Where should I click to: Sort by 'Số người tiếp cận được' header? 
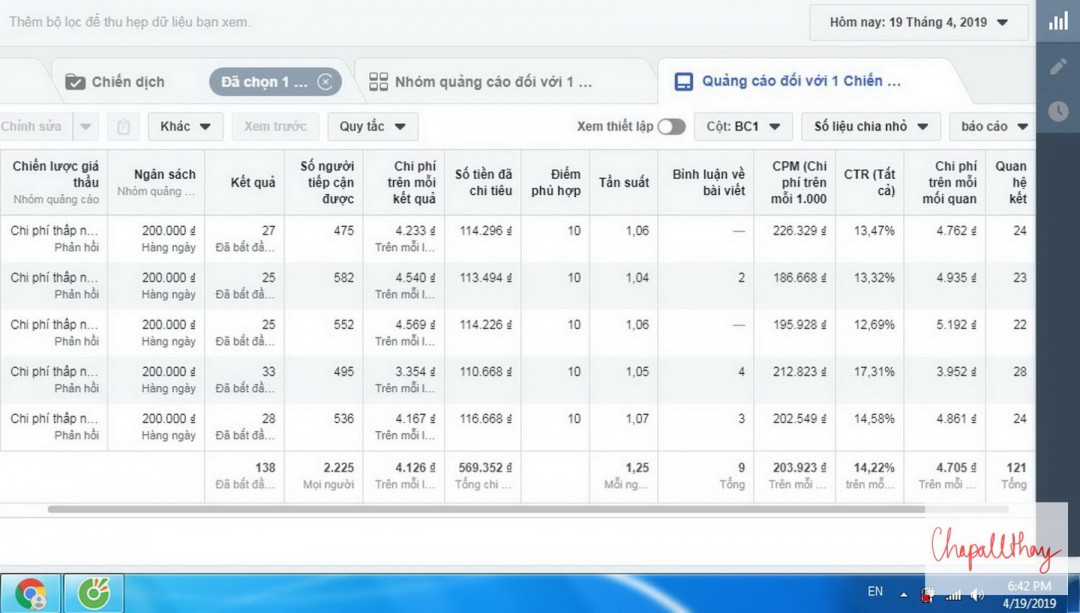click(x=326, y=183)
